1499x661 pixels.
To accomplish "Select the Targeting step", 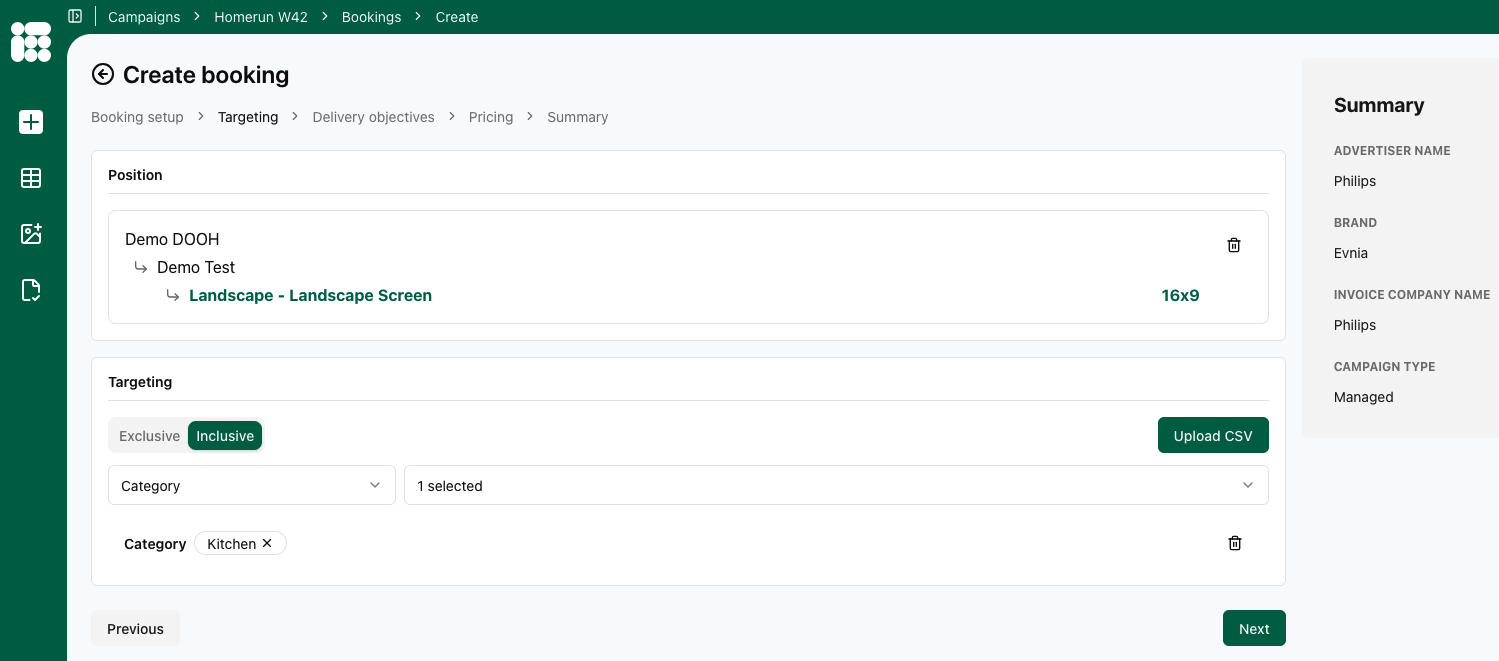I will click(x=248, y=117).
